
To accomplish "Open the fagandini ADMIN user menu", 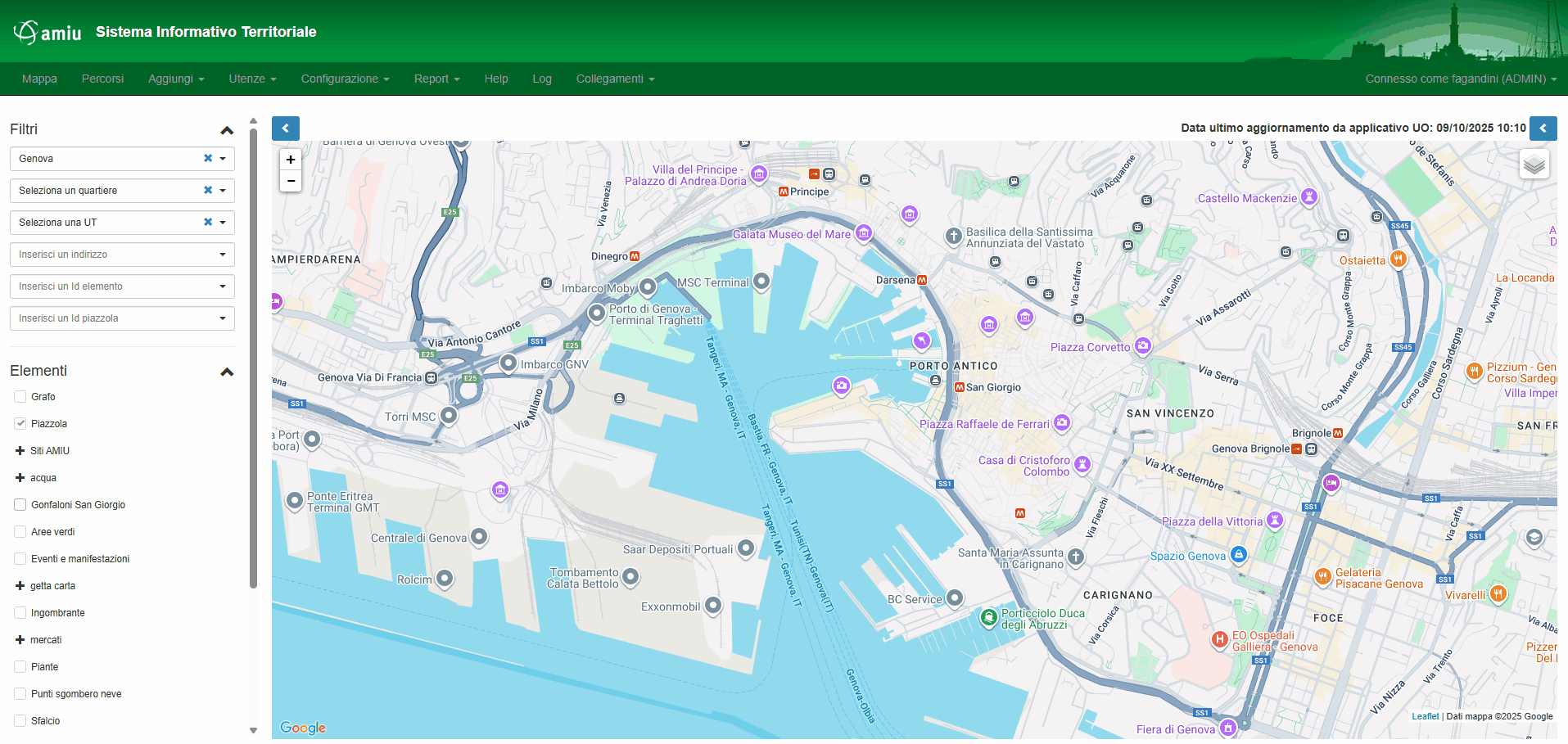I will pos(1461,79).
